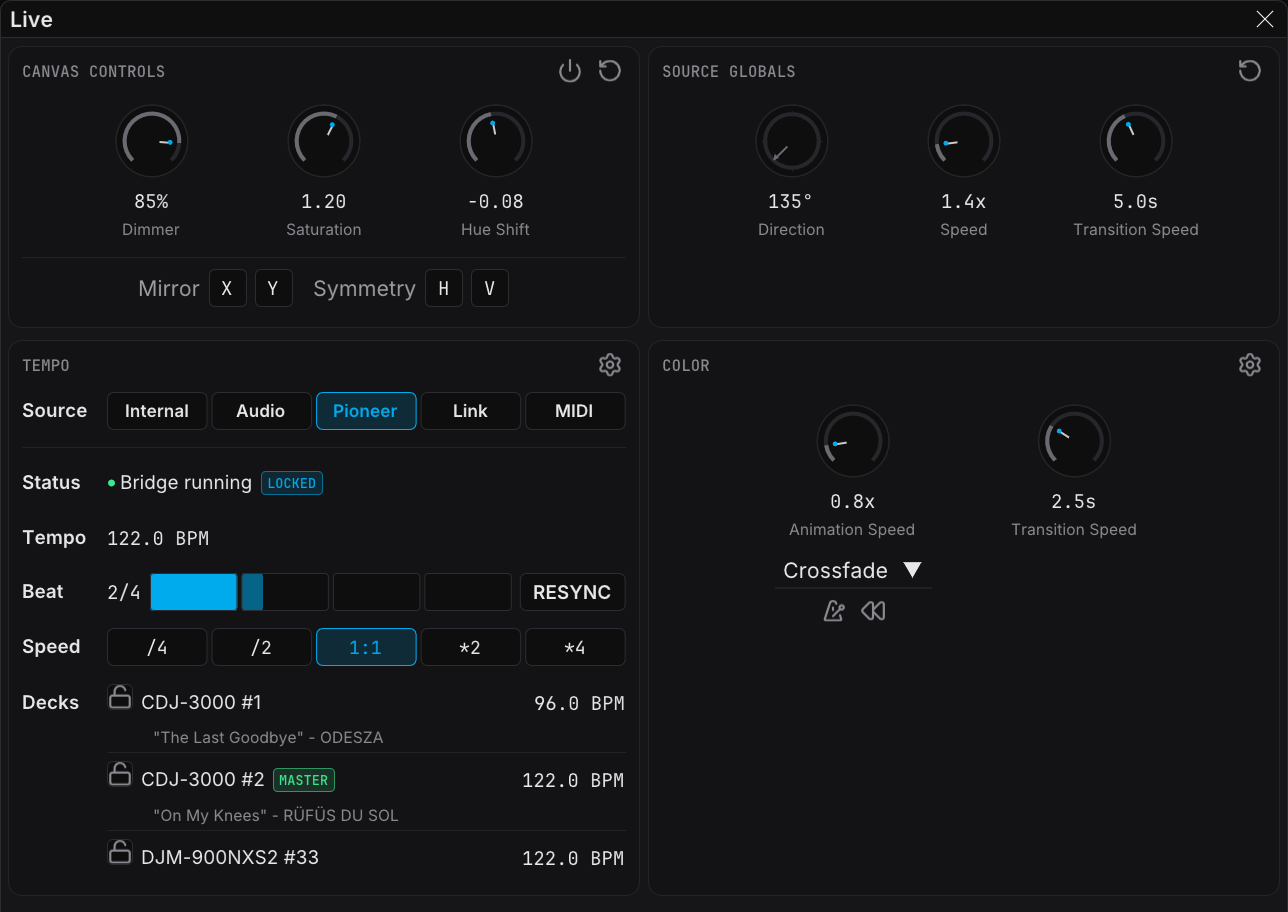
Task: Click the 122.0 BPM tempo value
Action: pos(158,539)
